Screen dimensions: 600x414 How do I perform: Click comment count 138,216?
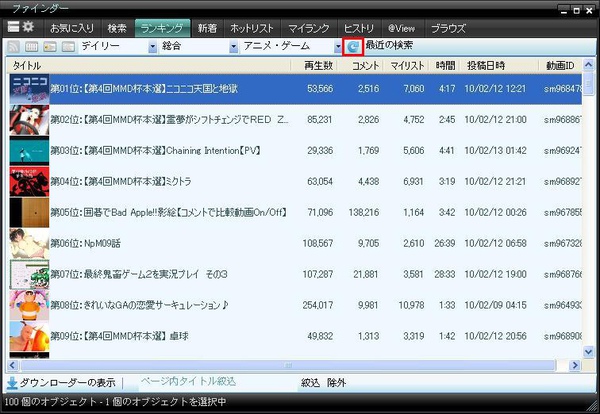click(x=364, y=212)
